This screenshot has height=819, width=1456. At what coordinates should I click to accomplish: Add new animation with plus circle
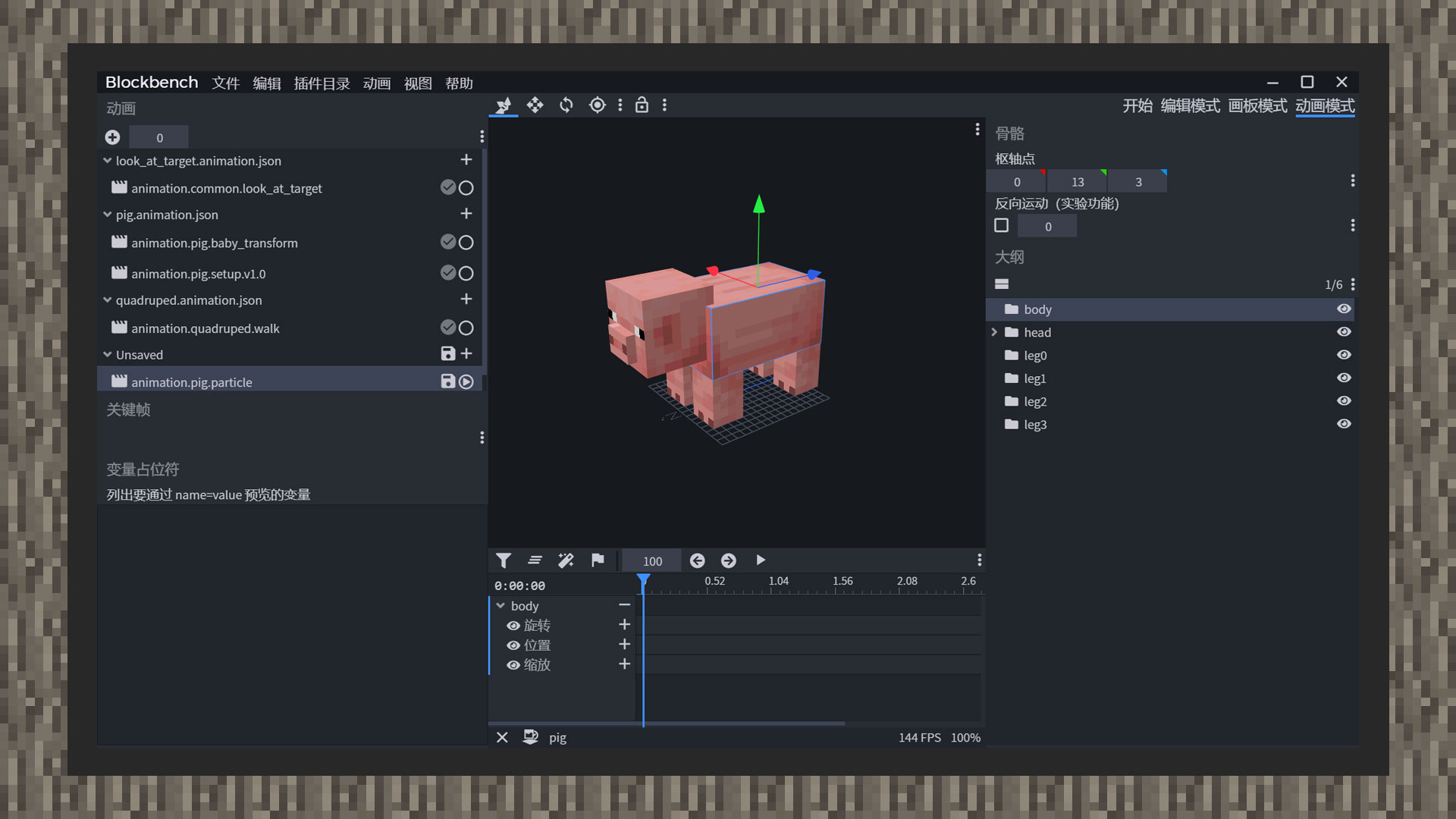click(x=112, y=137)
